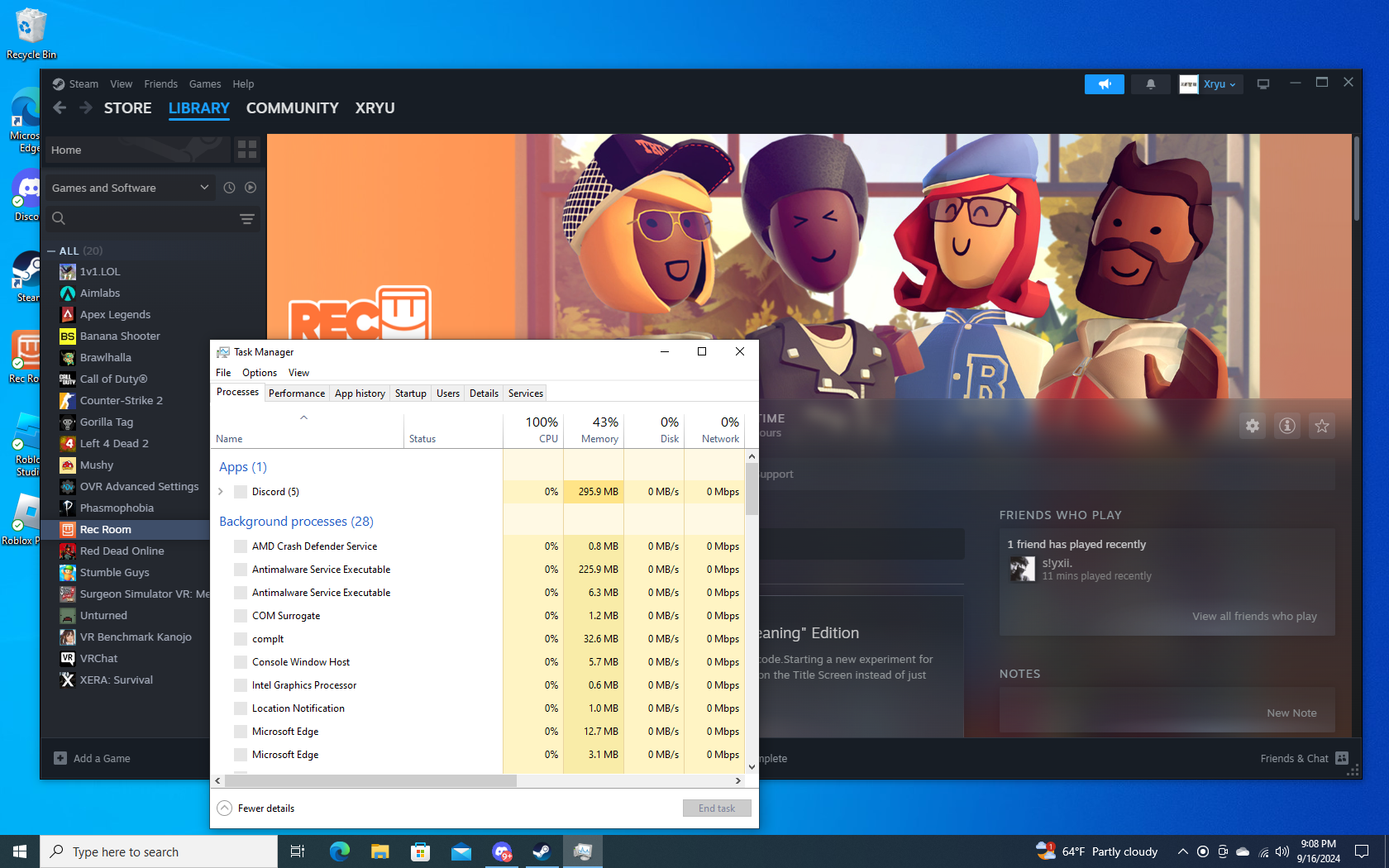Select Apex Legends icon in library list
1389x868 pixels.
[x=68, y=314]
